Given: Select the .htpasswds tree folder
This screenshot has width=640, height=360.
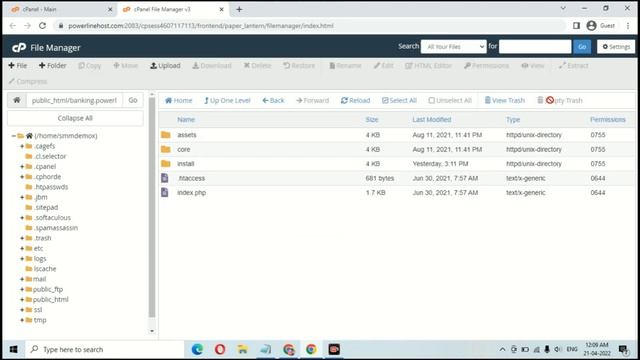Looking at the screenshot, I should coord(47,187).
